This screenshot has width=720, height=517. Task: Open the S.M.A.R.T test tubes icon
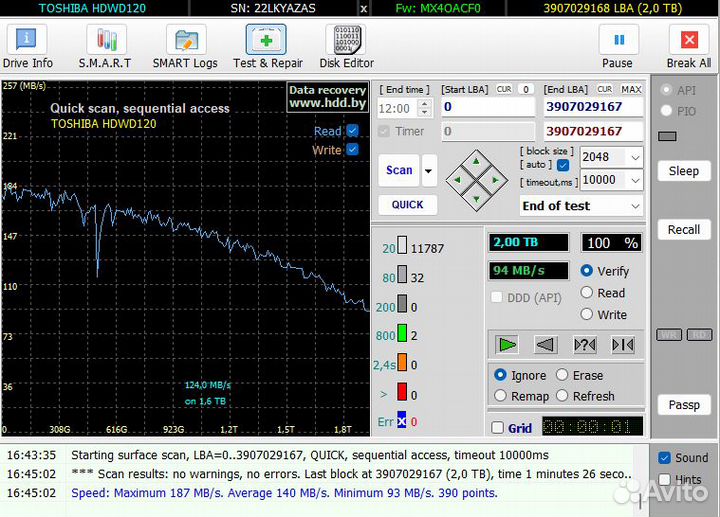(107, 39)
